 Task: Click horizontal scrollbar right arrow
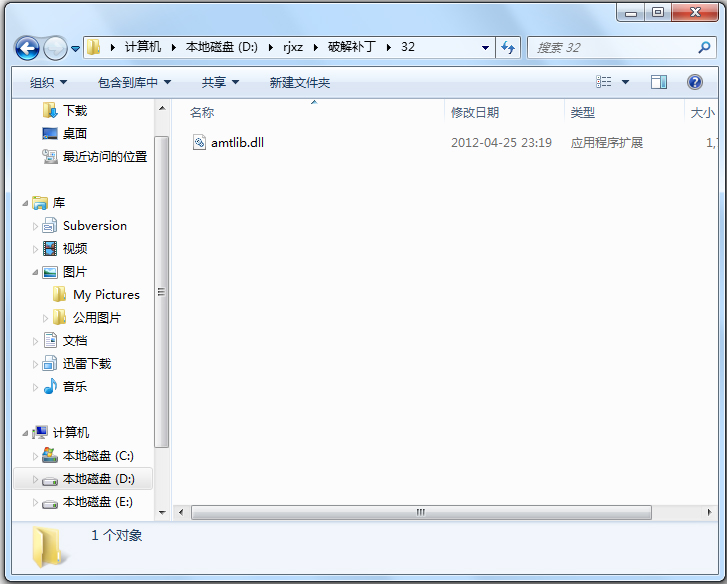point(709,512)
